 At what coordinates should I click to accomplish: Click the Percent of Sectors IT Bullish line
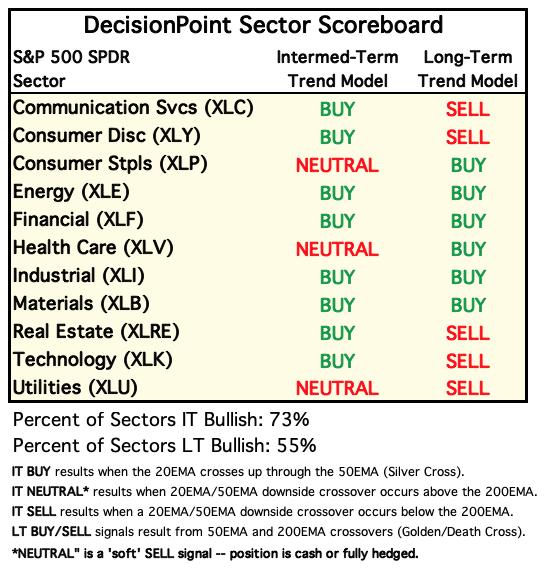(161, 420)
